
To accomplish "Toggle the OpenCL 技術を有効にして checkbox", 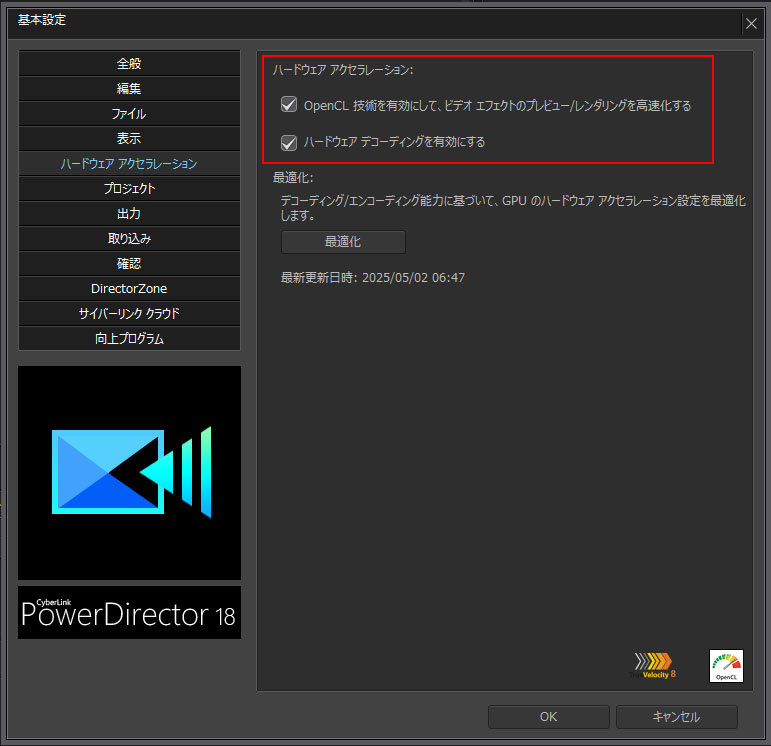I will click(x=289, y=105).
